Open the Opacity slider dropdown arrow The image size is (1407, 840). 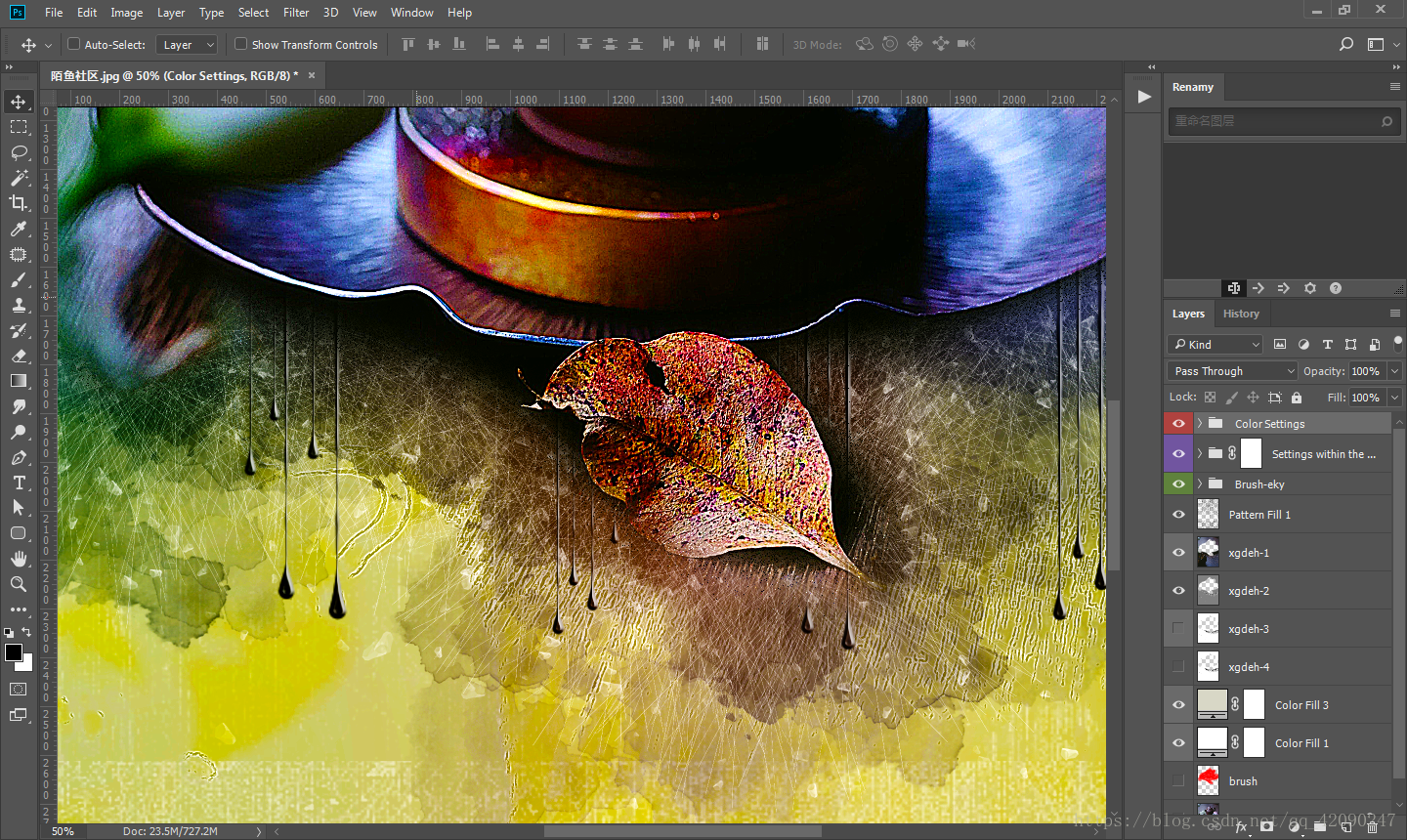[x=1394, y=371]
